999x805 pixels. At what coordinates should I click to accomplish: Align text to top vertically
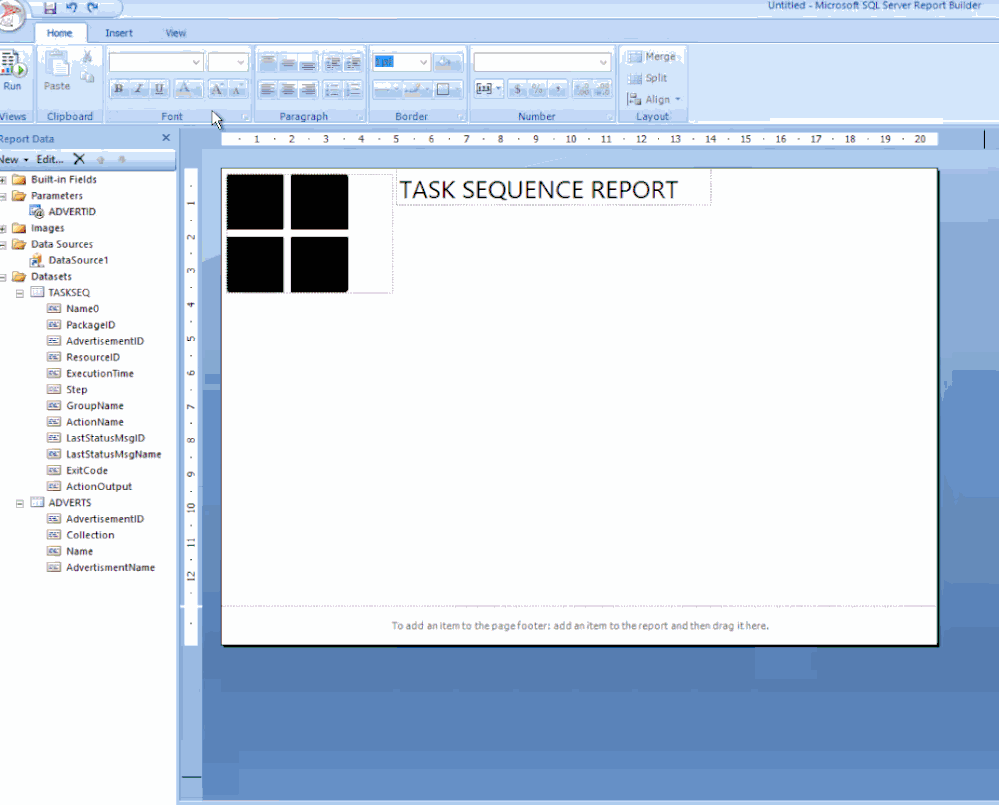(x=268, y=62)
